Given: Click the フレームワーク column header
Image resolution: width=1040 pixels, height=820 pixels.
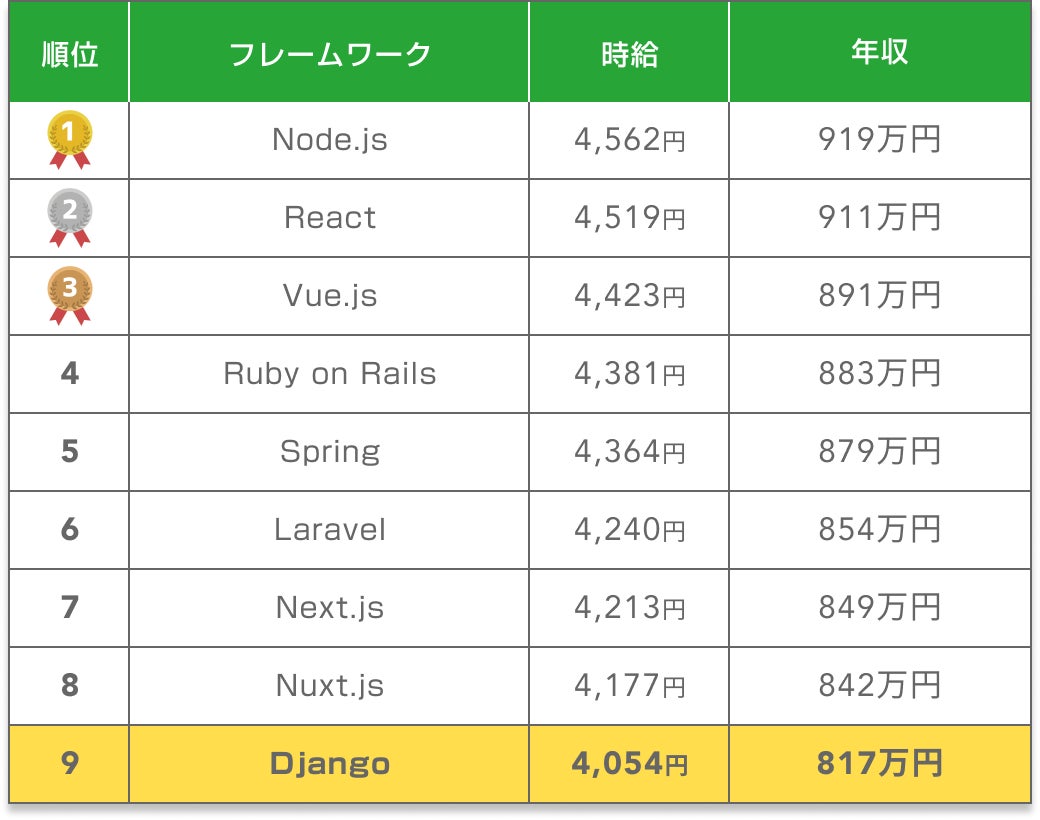Looking at the screenshot, I should 330,53.
